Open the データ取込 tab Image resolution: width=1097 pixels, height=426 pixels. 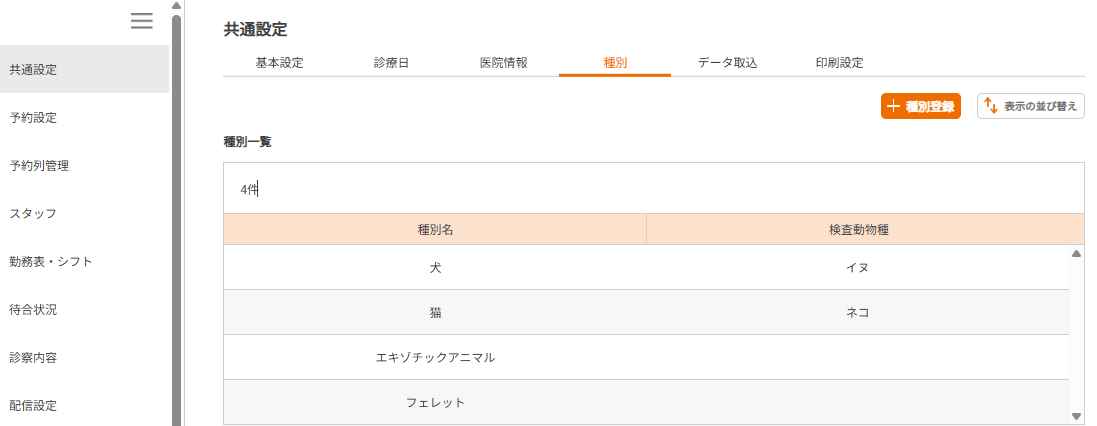tap(727, 63)
